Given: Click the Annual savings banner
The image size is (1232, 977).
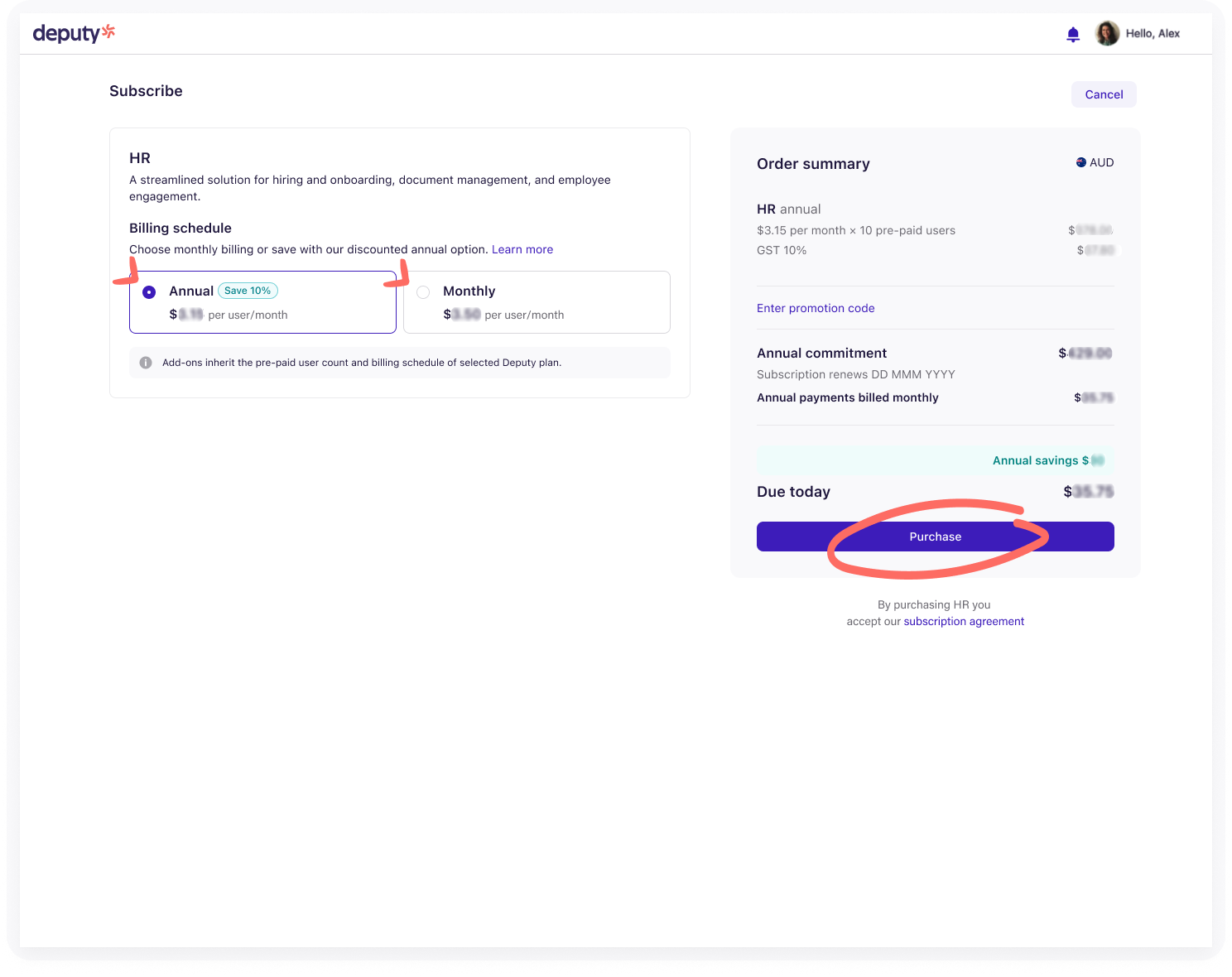Looking at the screenshot, I should (x=935, y=460).
